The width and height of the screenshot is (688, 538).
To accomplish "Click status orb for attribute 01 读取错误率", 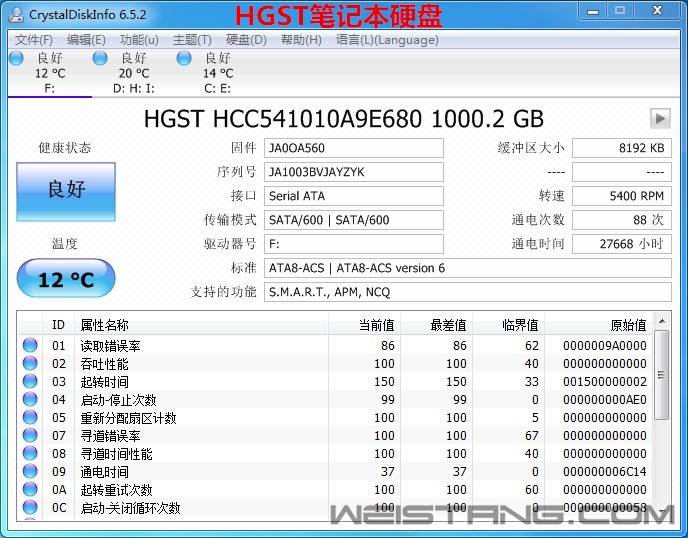I will coord(30,346).
